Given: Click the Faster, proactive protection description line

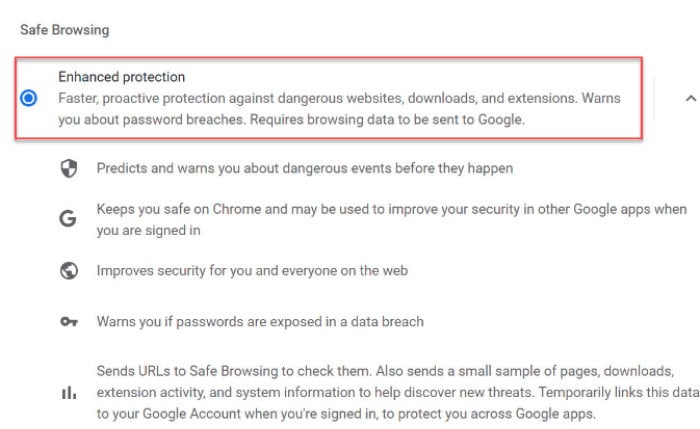Looking at the screenshot, I should tap(339, 98).
